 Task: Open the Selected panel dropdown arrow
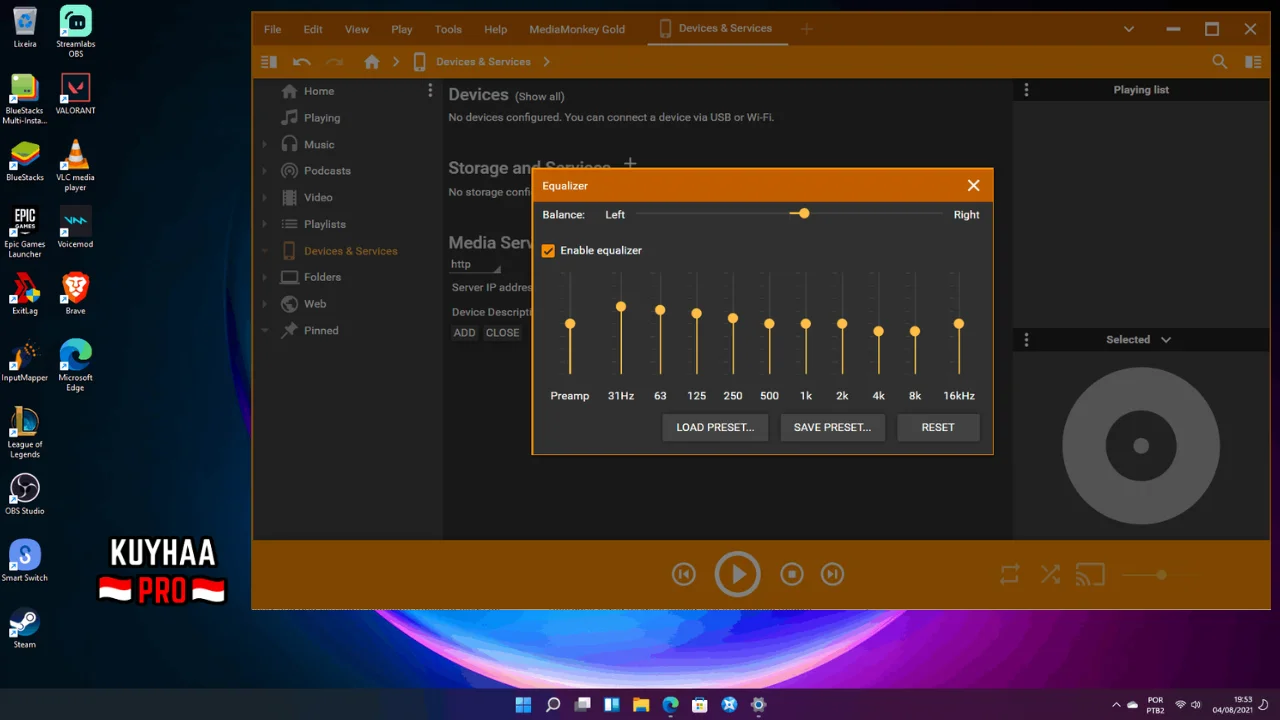point(1166,340)
